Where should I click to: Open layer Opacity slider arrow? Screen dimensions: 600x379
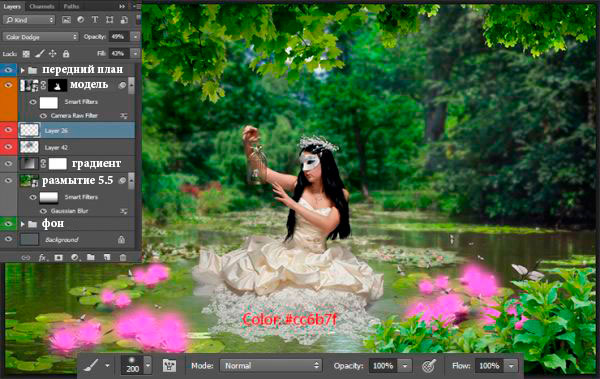click(x=135, y=37)
